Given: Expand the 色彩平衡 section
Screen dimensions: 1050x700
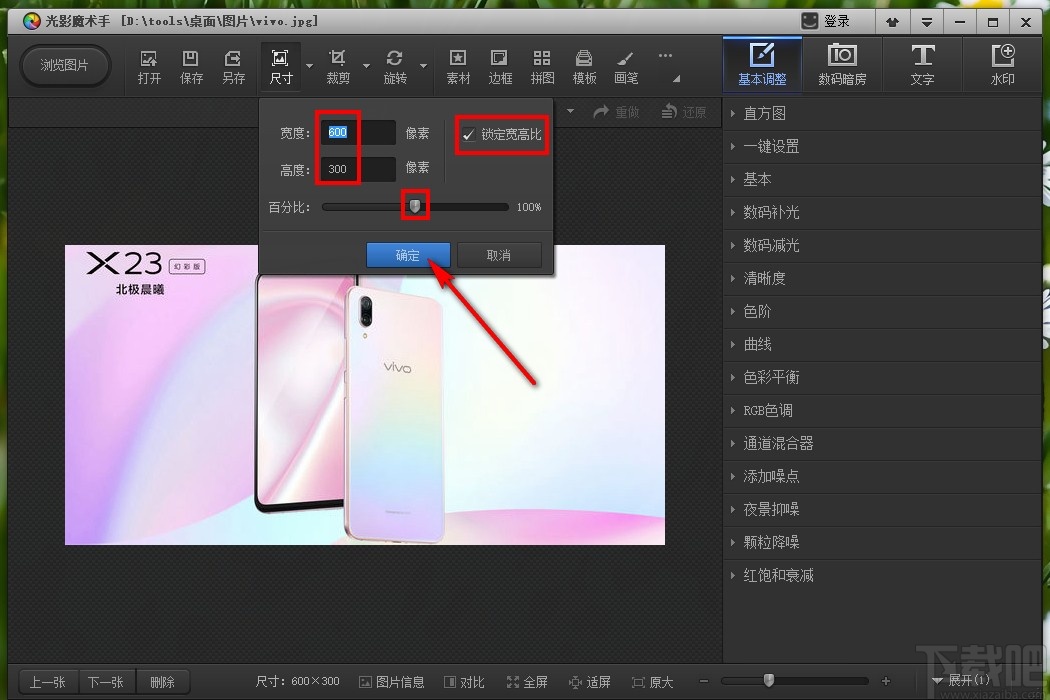Looking at the screenshot, I should point(882,377).
